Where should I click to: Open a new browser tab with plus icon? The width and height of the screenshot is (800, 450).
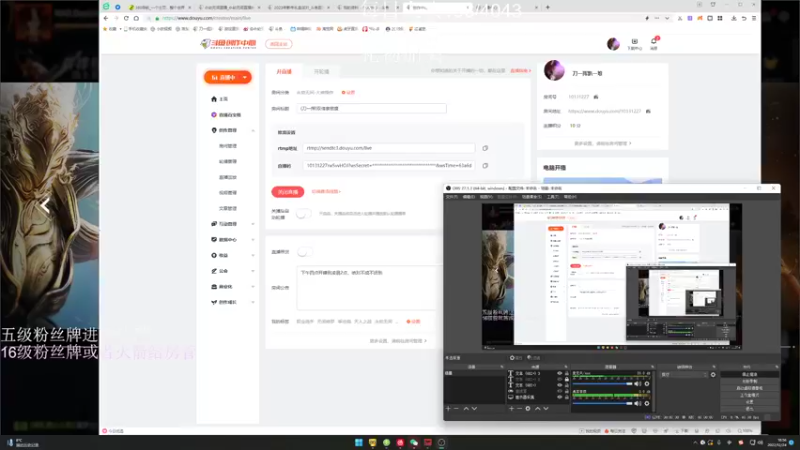pos(547,7)
